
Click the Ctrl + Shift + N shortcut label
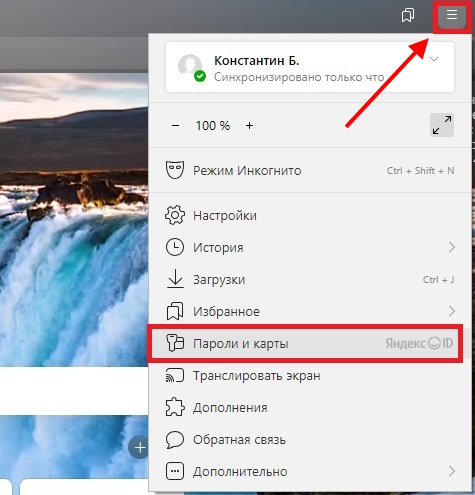[x=420, y=171]
